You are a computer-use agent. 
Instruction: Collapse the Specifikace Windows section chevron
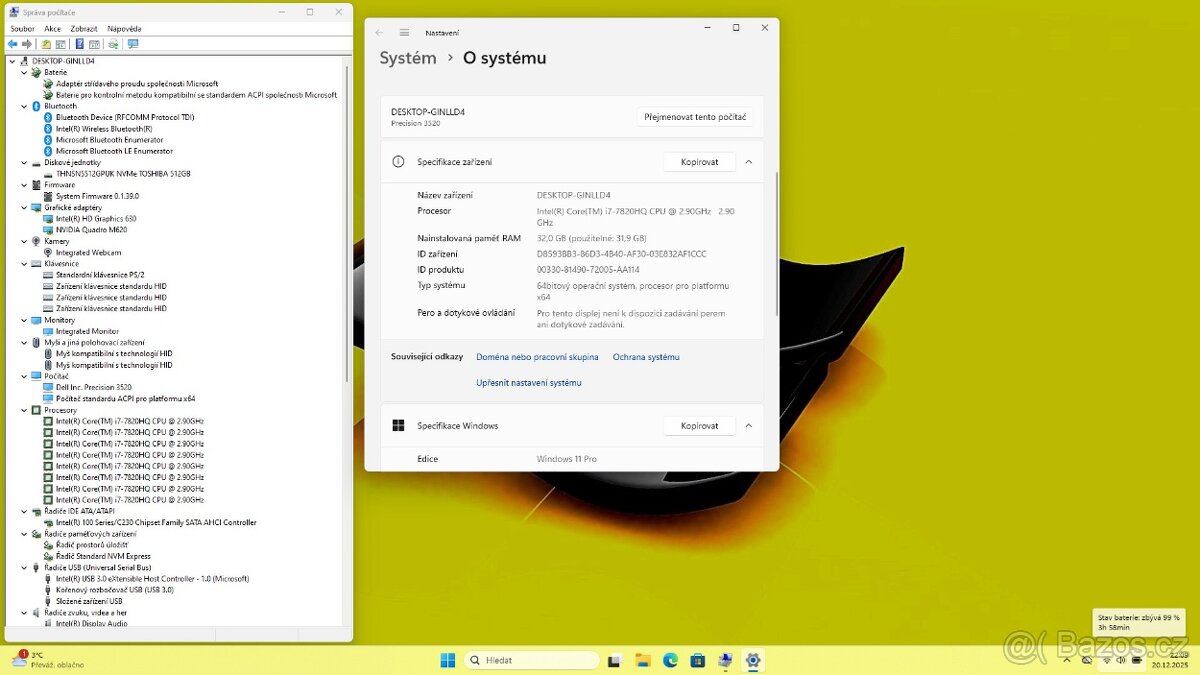click(x=748, y=425)
